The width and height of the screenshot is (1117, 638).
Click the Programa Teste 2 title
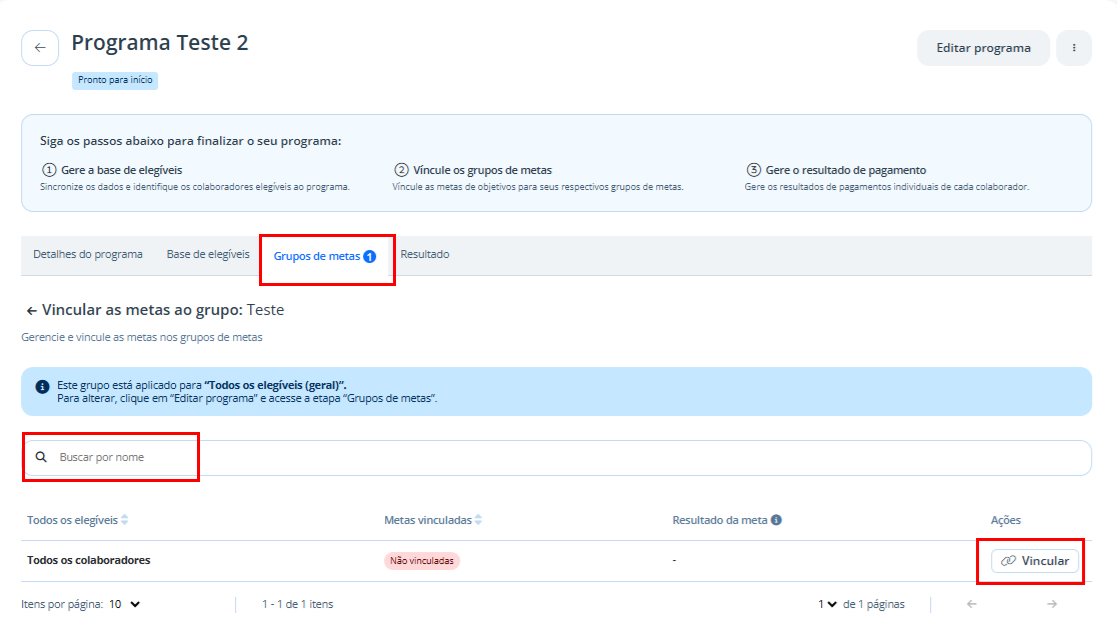point(160,43)
